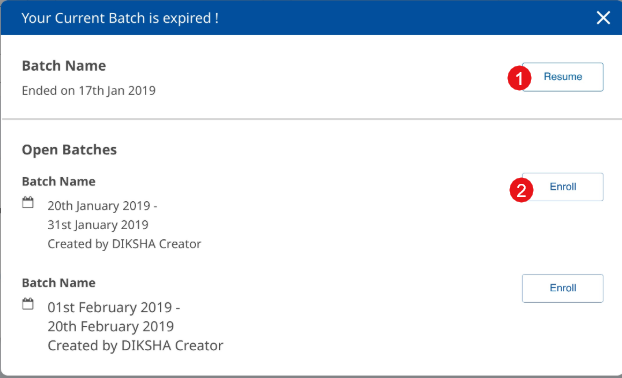Select the 'Your Current Batch is expired' title
Screen dimensions: 622x378
coord(120,18)
